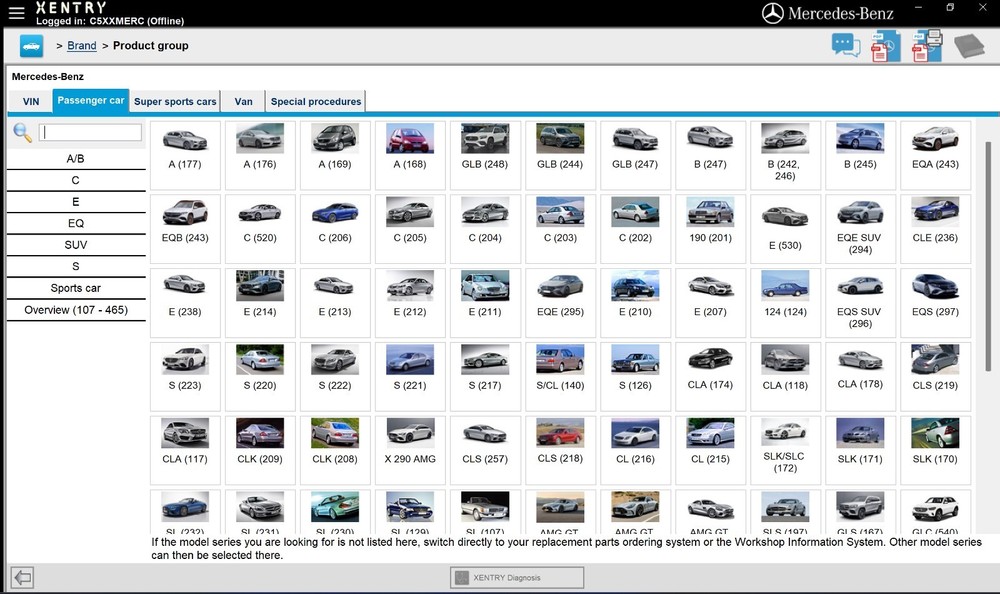The image size is (1000, 594).
Task: Open the support messages chat icon
Action: tap(845, 44)
